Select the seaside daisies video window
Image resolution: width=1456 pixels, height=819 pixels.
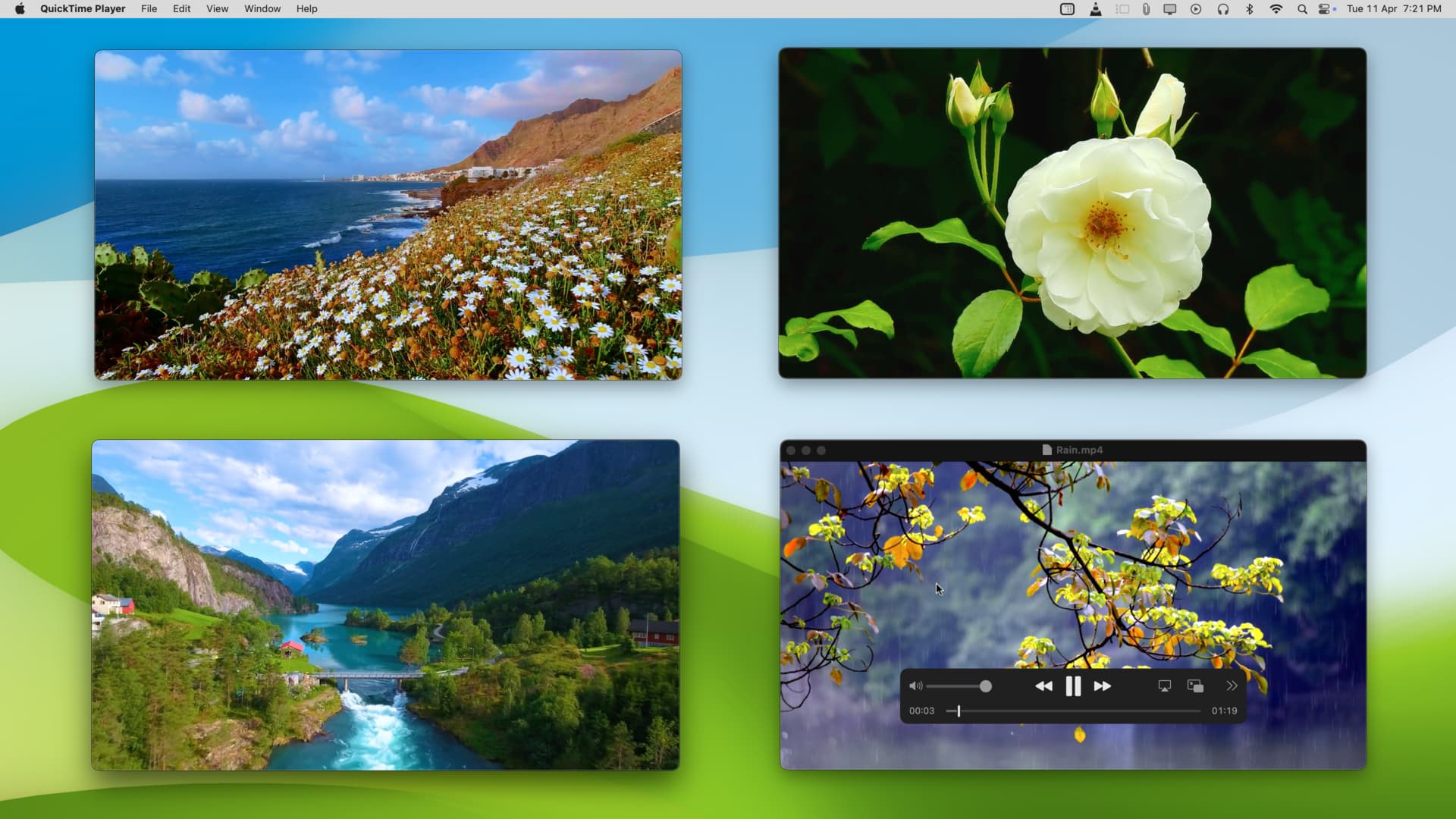point(388,215)
